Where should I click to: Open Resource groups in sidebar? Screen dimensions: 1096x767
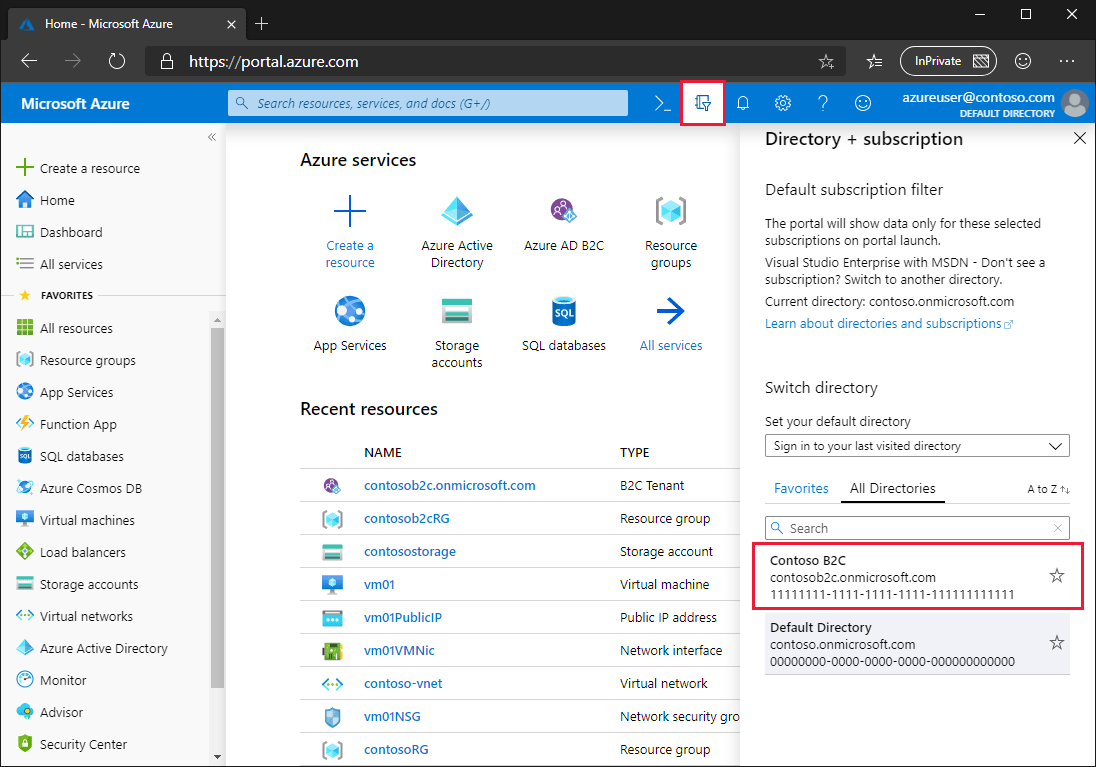coord(76,360)
